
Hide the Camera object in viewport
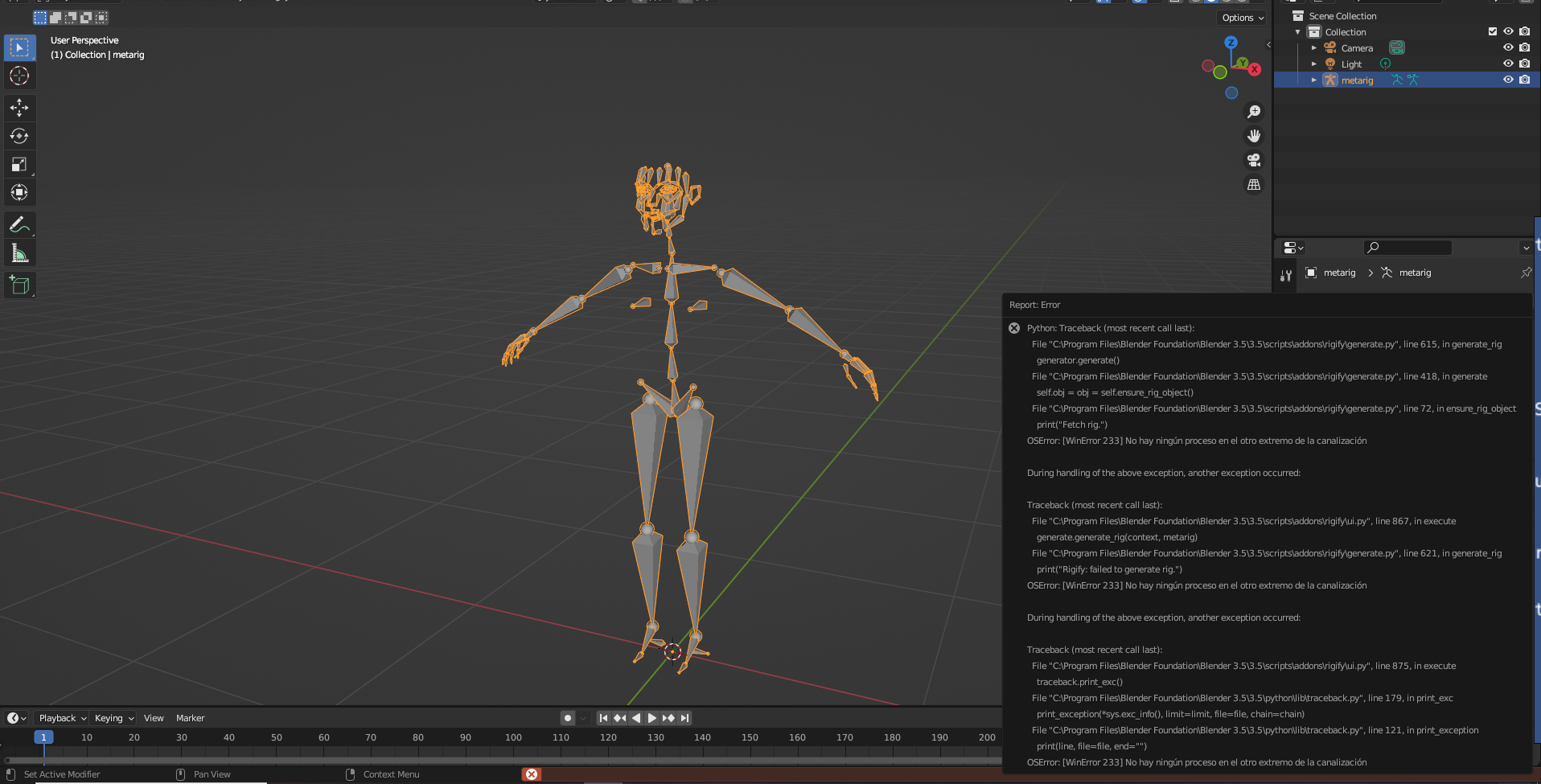coord(1508,47)
